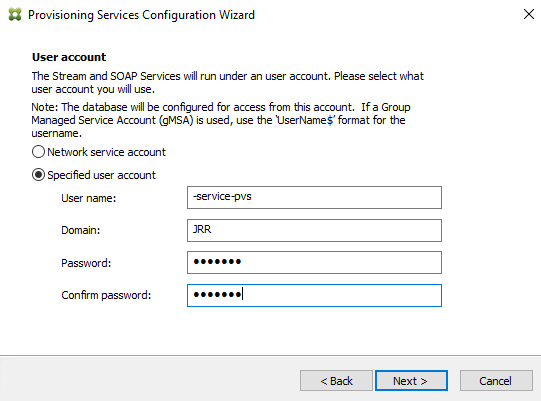Focus the Domain field containing JRR

coord(314,230)
